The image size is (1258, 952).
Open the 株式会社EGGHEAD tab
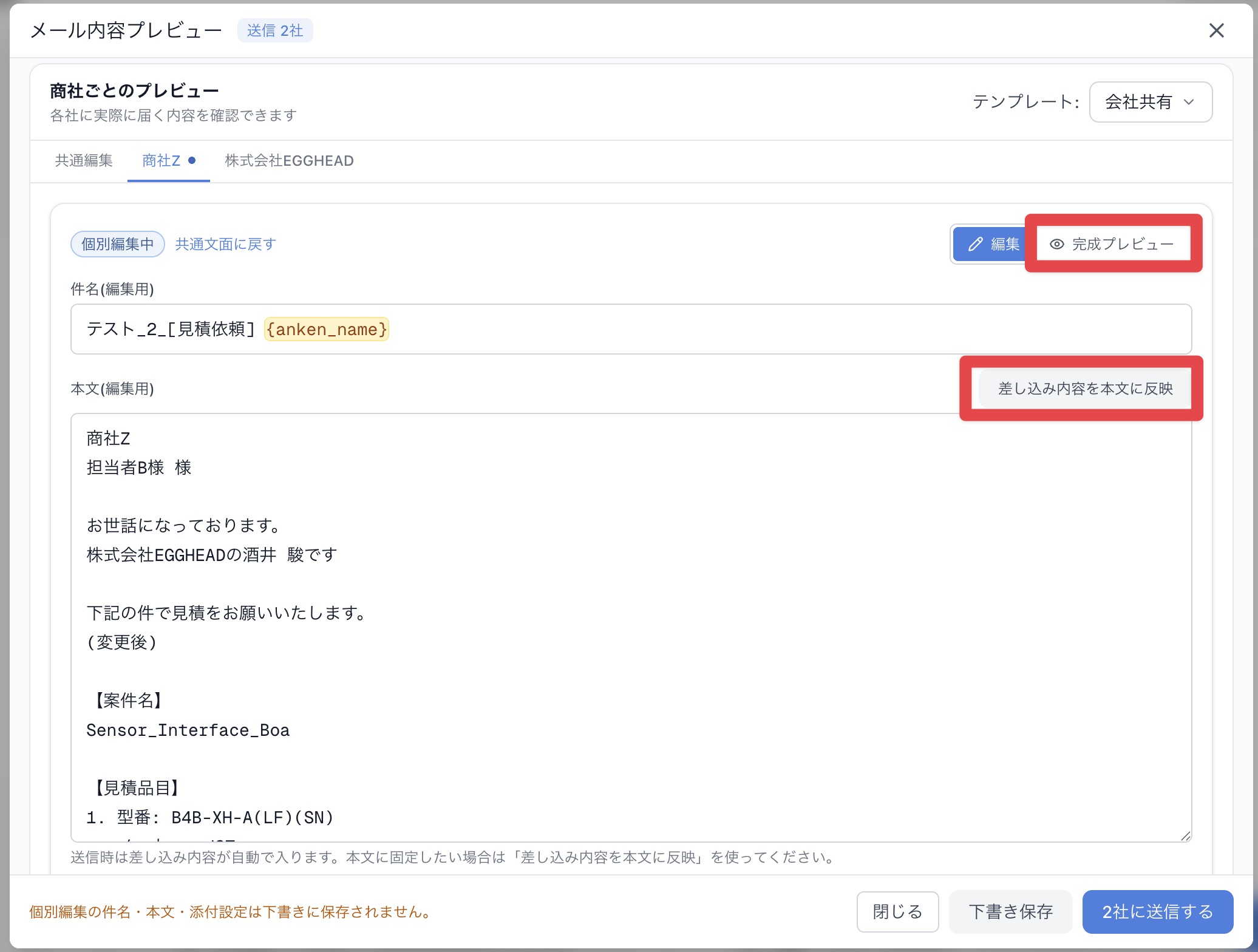[289, 161]
